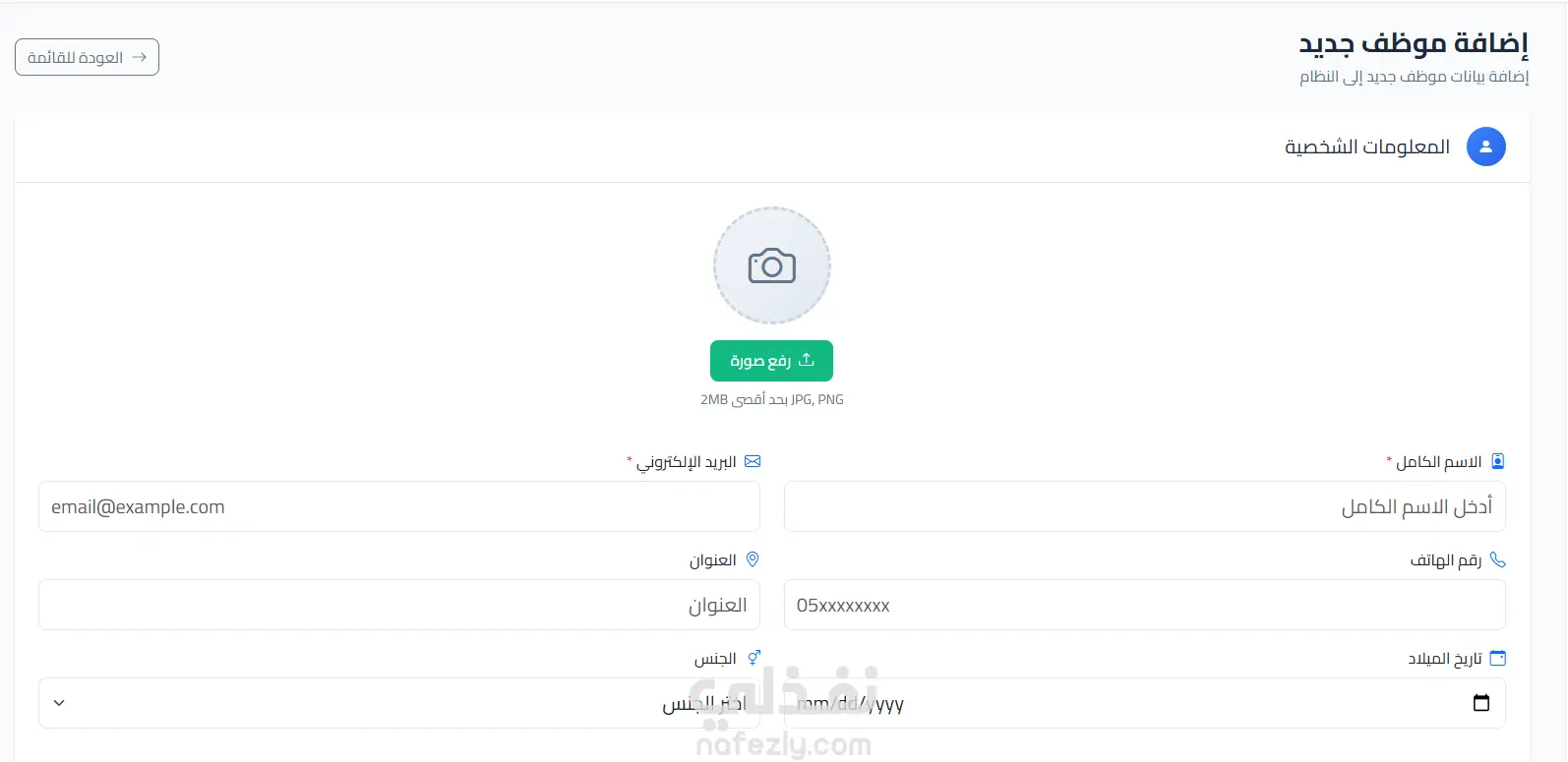Viewport: 1568px width, 762px height.
Task: Focus the full name input field
Action: (1145, 506)
